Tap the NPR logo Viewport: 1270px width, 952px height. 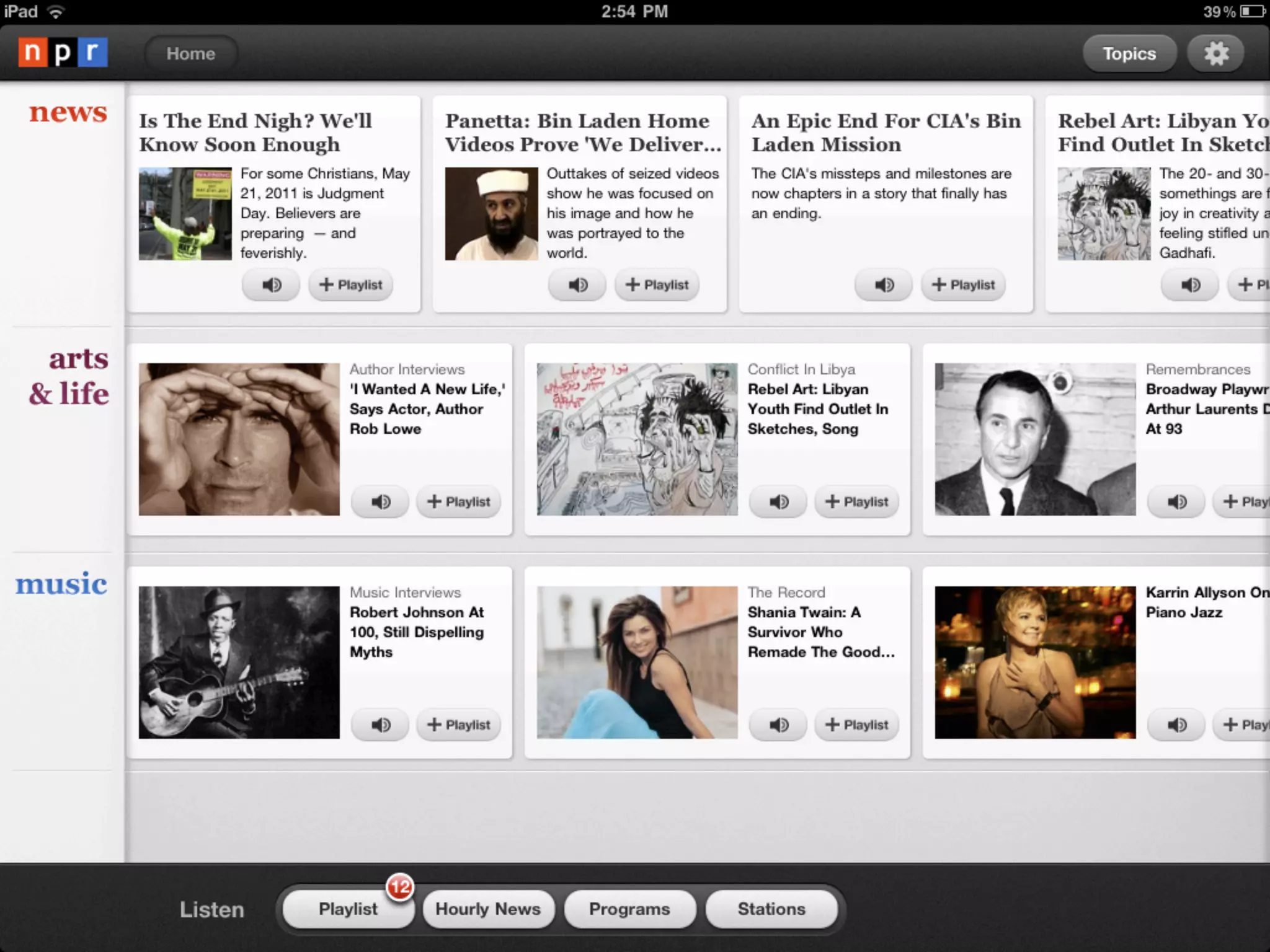63,53
